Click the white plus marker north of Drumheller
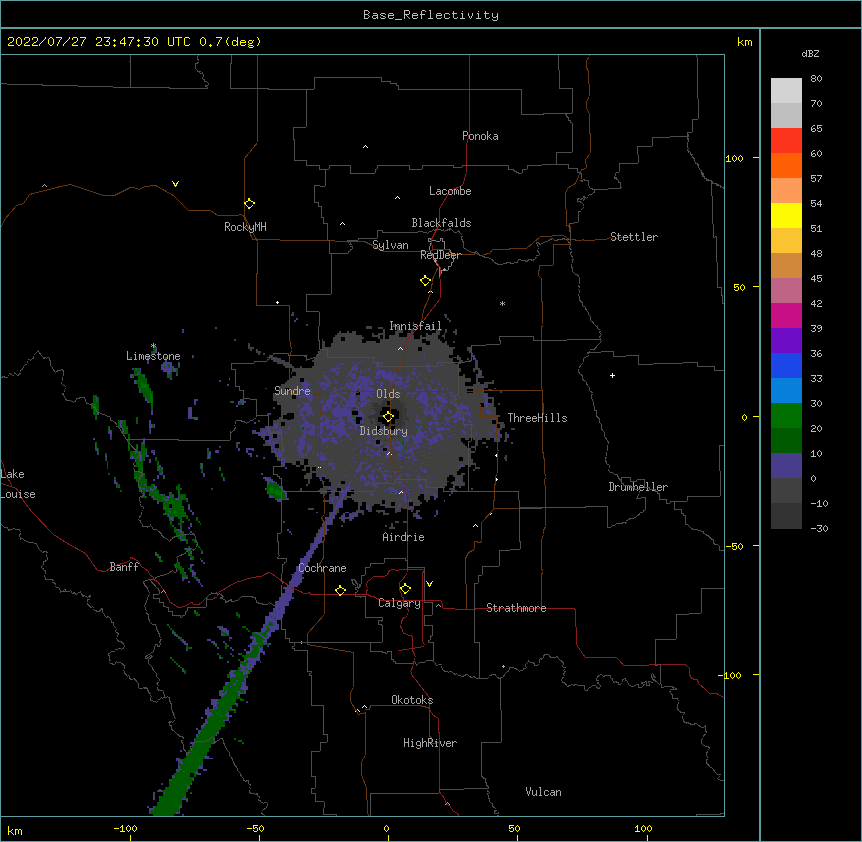This screenshot has width=862, height=842. (612, 375)
